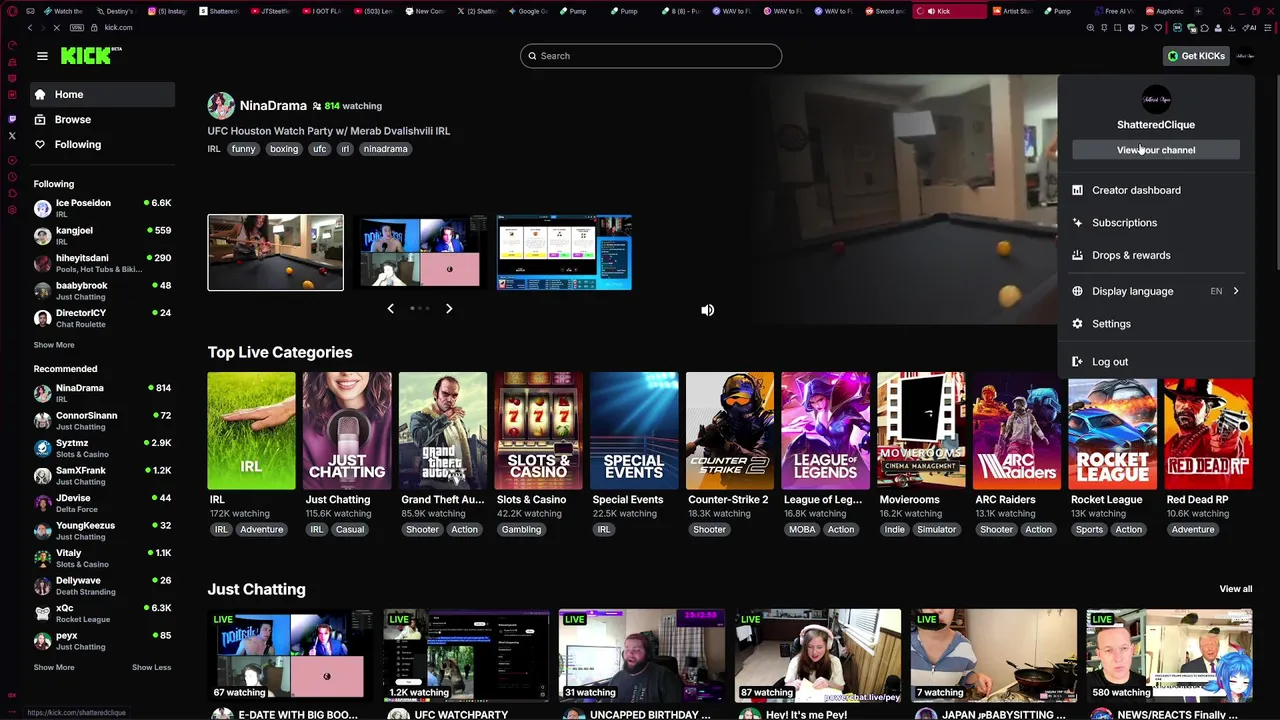Open Following in sidebar navigation

pyautogui.click(x=102, y=144)
